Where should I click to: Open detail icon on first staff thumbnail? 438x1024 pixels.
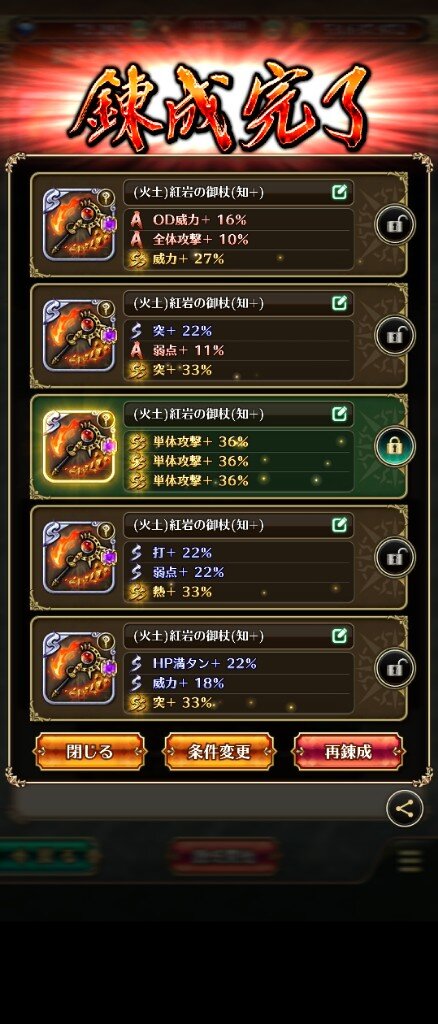tap(105, 196)
